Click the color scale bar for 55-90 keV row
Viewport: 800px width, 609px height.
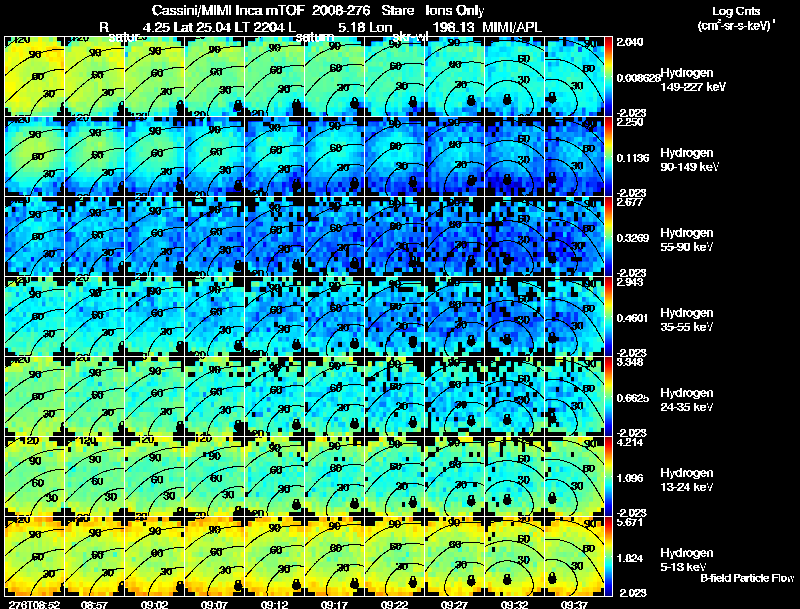pyautogui.click(x=608, y=236)
